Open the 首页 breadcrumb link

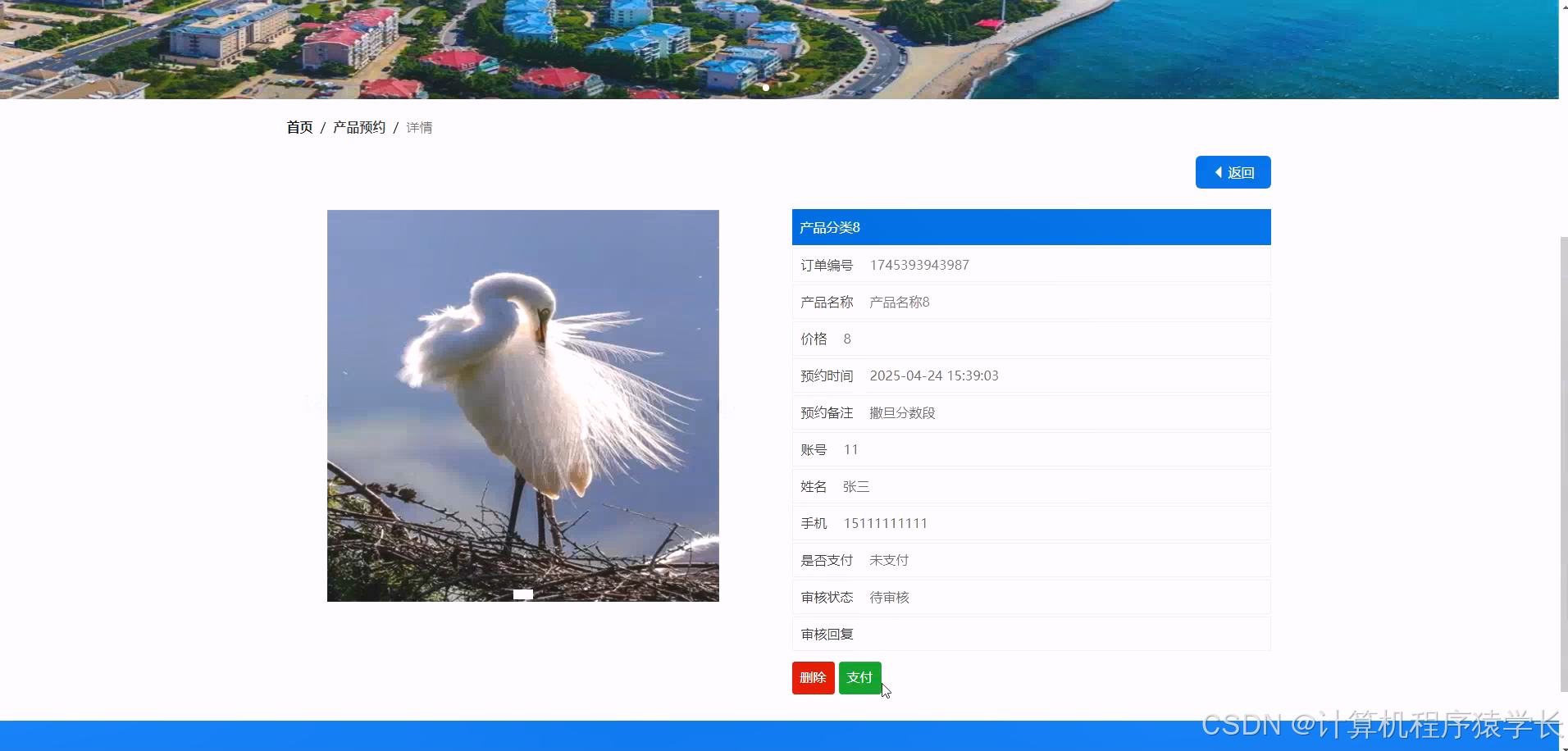point(299,127)
